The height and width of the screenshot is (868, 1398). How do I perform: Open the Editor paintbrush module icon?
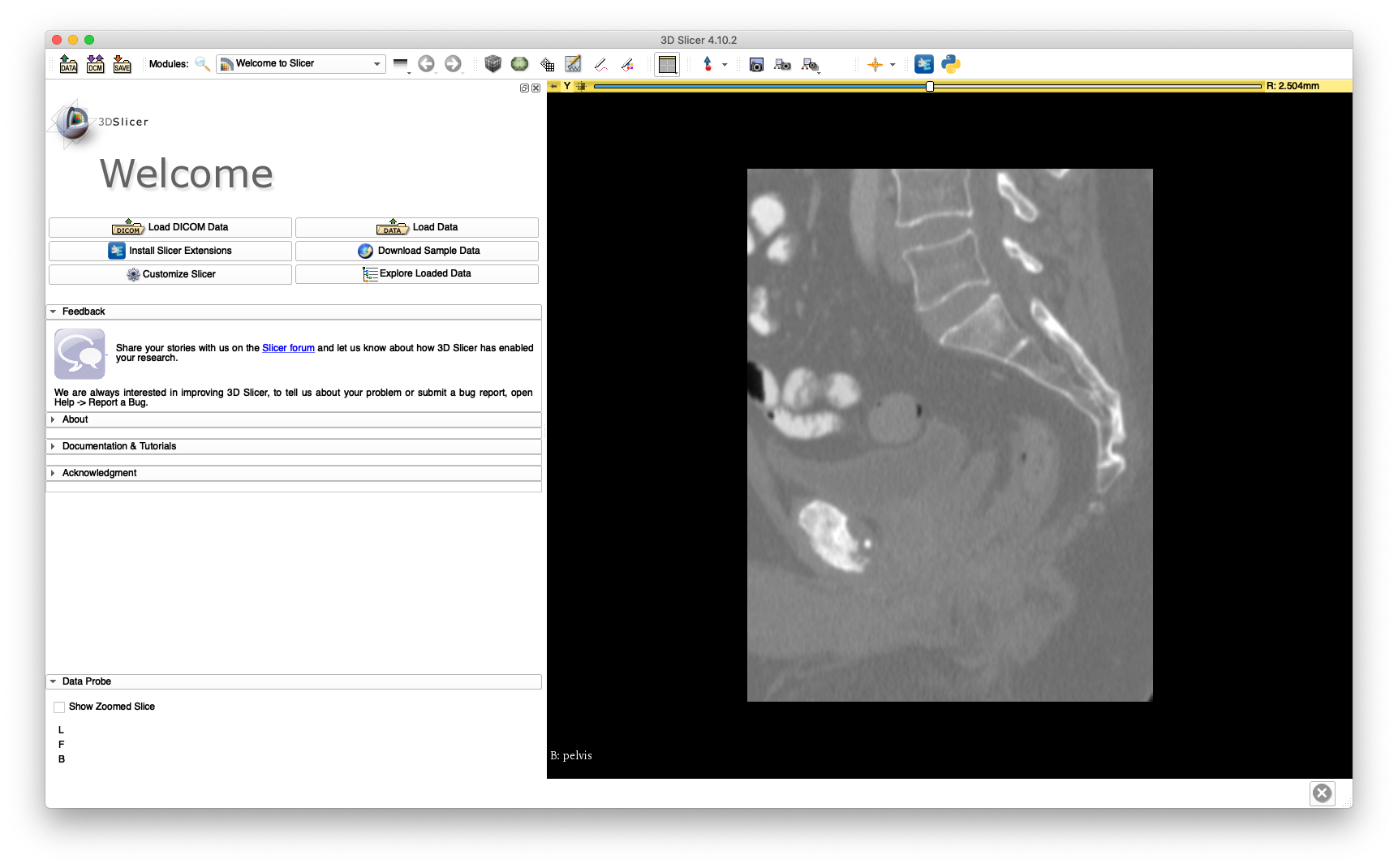(x=627, y=64)
